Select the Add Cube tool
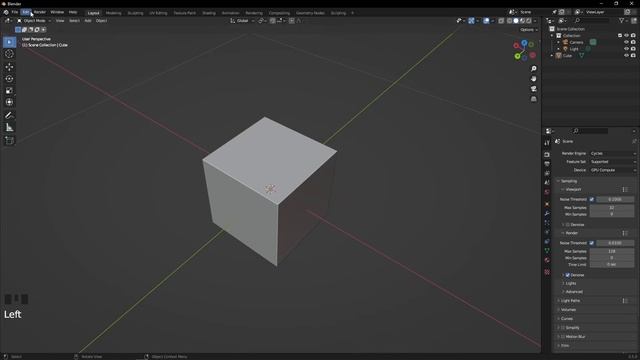The image size is (640, 360). [x=9, y=141]
